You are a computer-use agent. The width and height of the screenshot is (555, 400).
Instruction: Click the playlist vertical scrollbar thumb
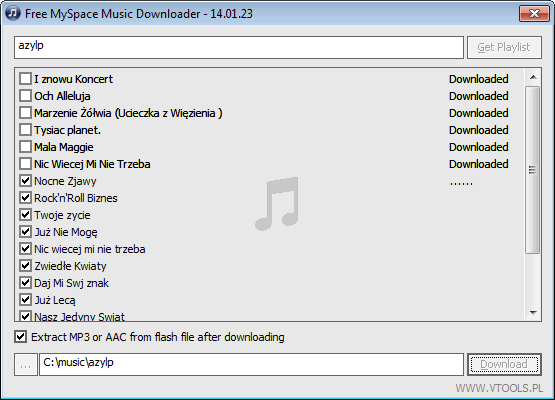coord(533,170)
